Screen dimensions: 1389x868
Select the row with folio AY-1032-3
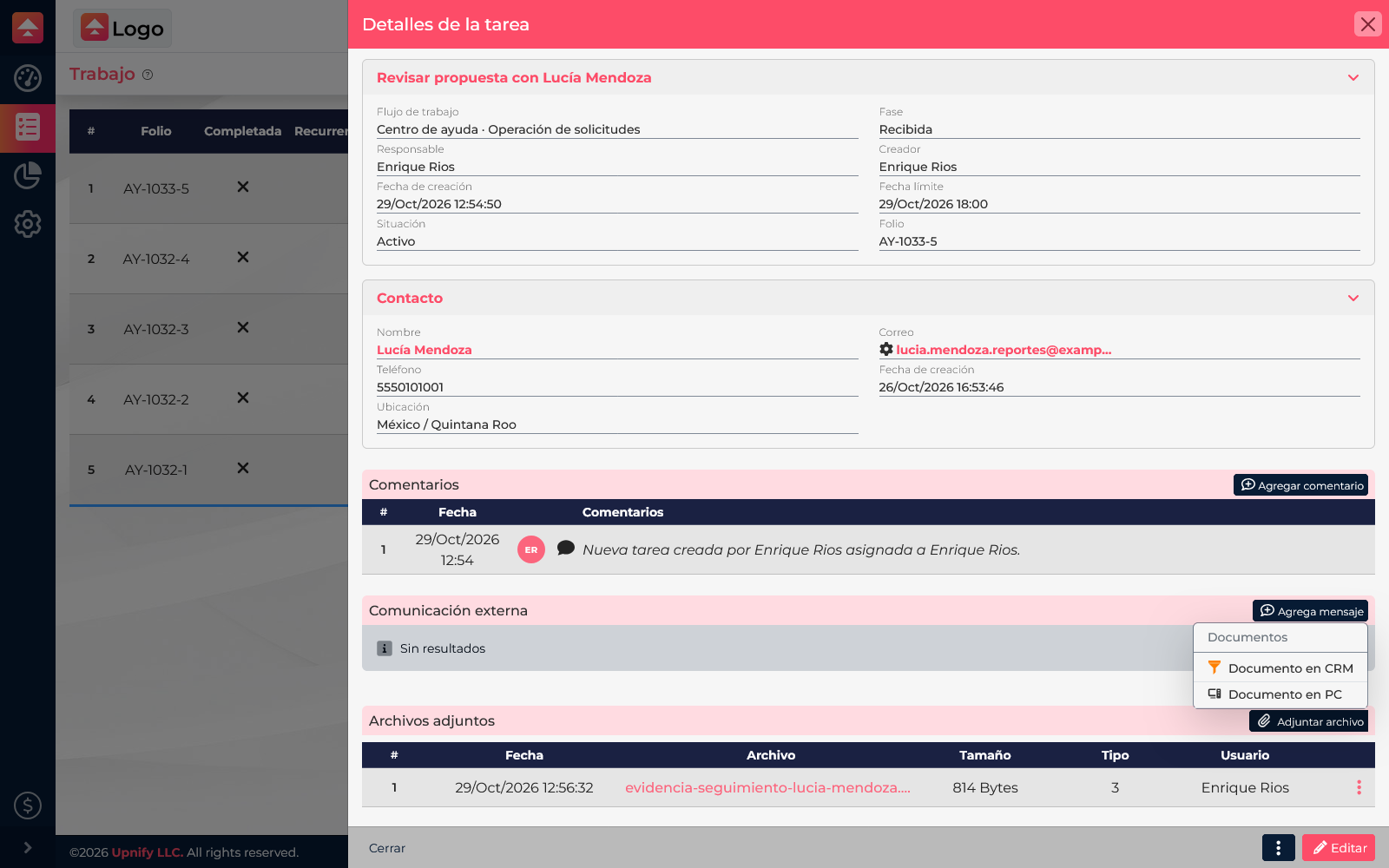pos(208,329)
